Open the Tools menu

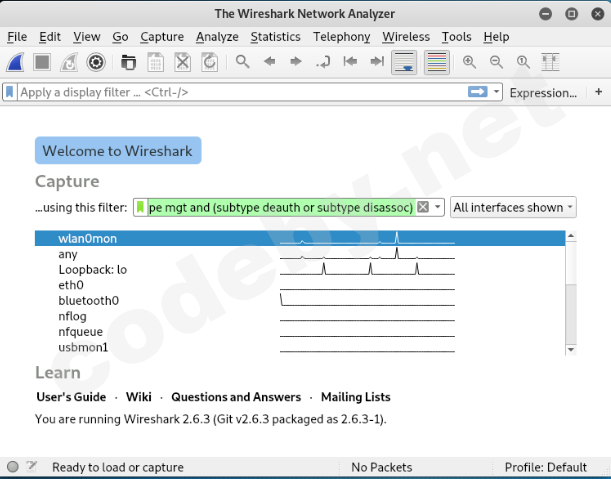[x=457, y=37]
